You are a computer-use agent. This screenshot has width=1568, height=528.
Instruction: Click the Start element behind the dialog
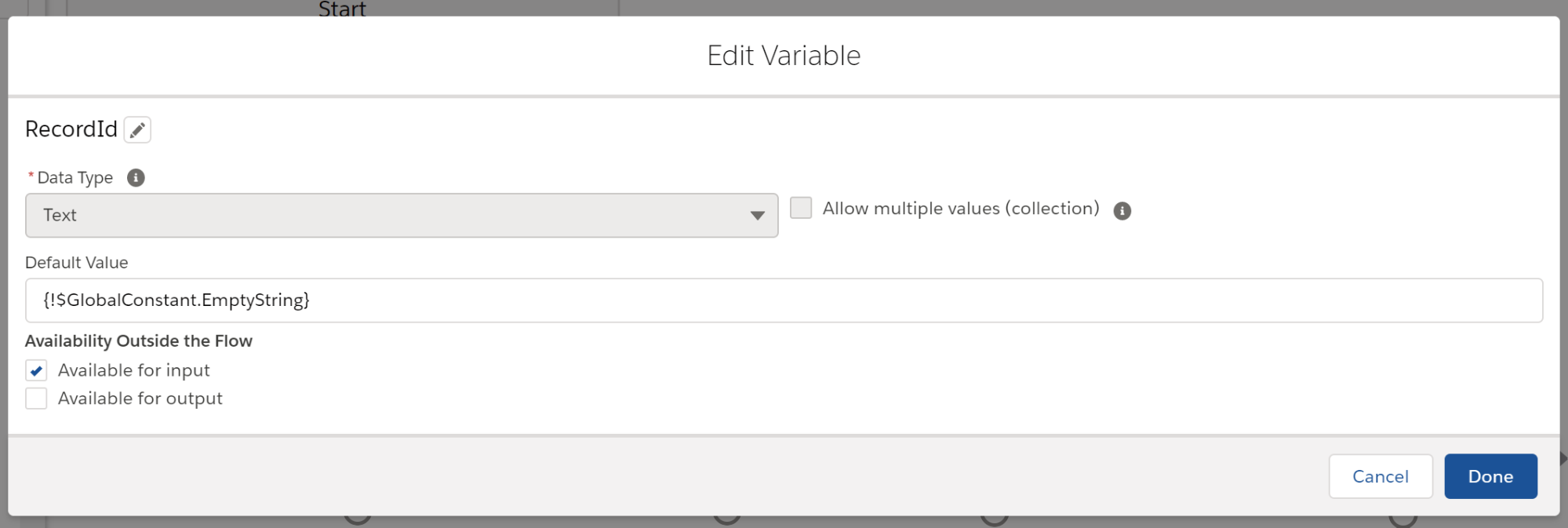click(342, 8)
